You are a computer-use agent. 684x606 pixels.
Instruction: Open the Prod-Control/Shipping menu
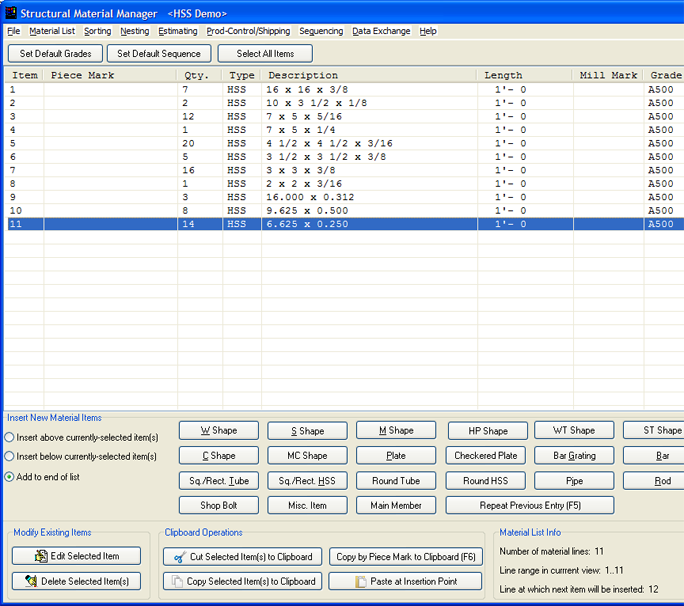click(248, 31)
